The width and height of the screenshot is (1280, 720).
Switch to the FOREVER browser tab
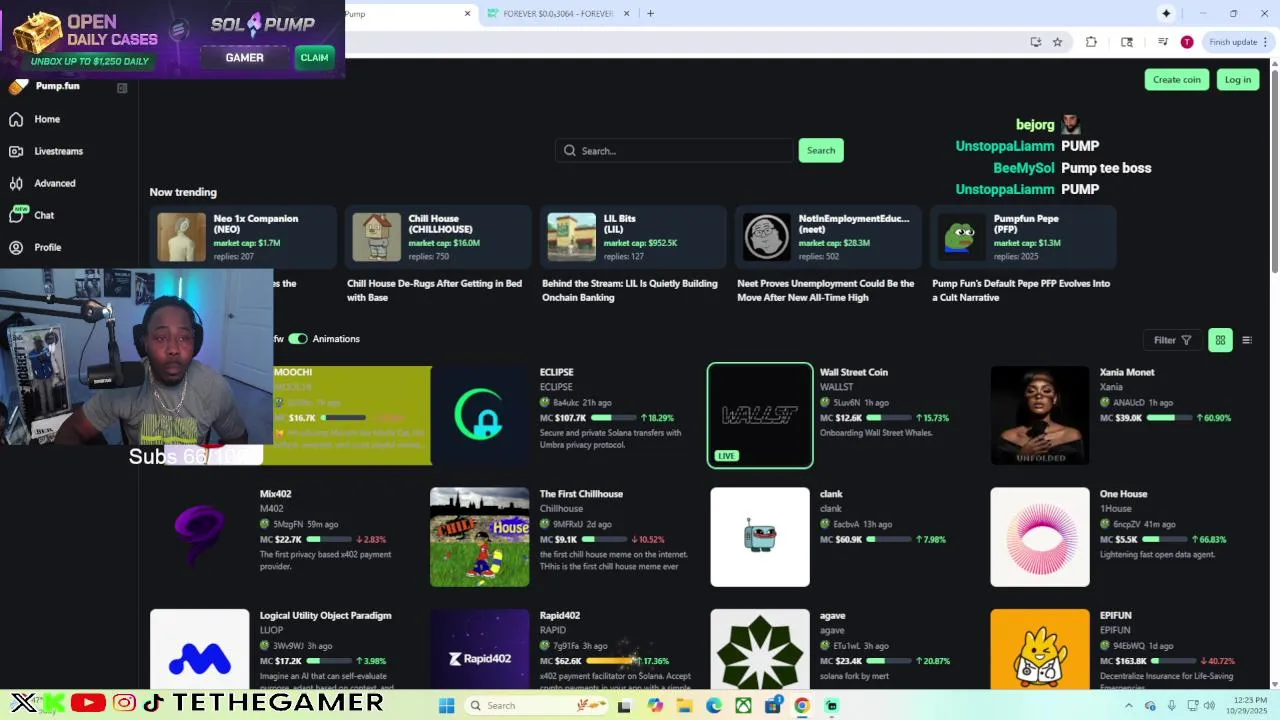click(556, 14)
